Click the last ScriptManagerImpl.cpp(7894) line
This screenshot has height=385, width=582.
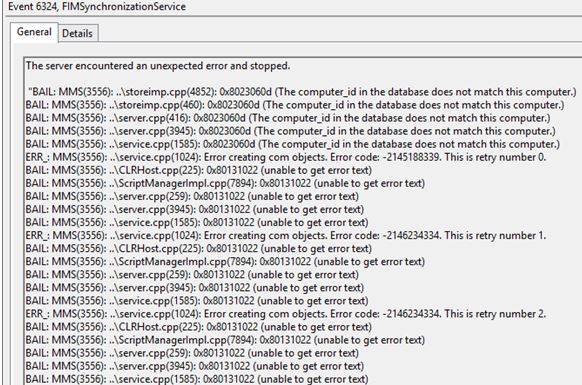[x=225, y=340]
